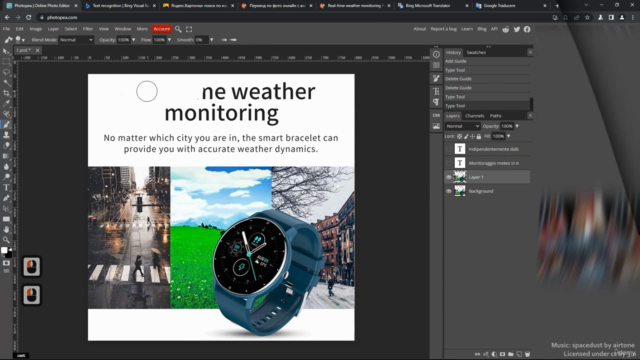Click Report a bug link

tap(444, 29)
